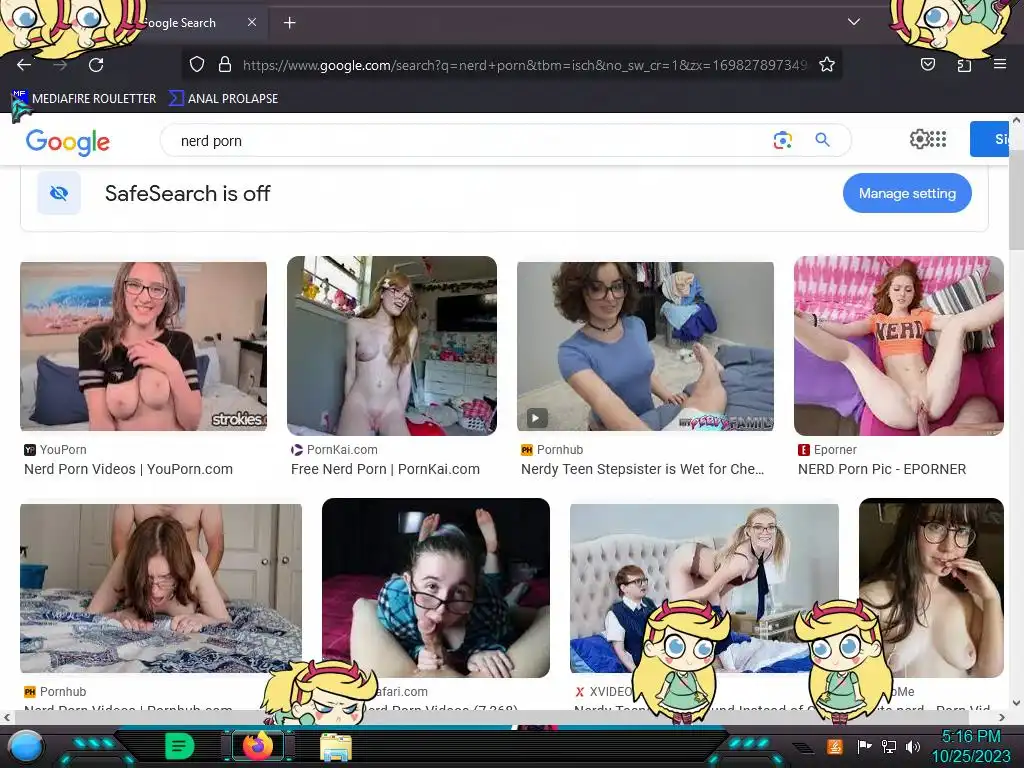
Task: Open the Windows Start orb
Action: pos(26,746)
